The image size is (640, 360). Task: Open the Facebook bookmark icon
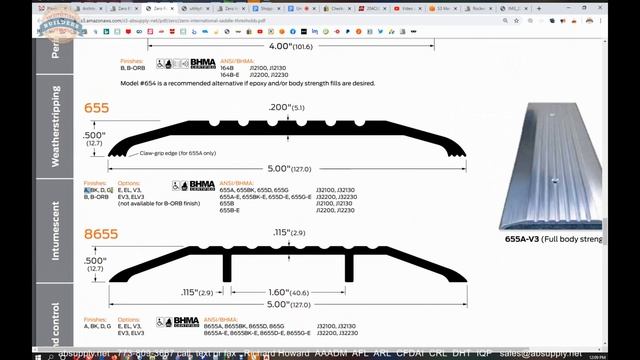[x=293, y=31]
